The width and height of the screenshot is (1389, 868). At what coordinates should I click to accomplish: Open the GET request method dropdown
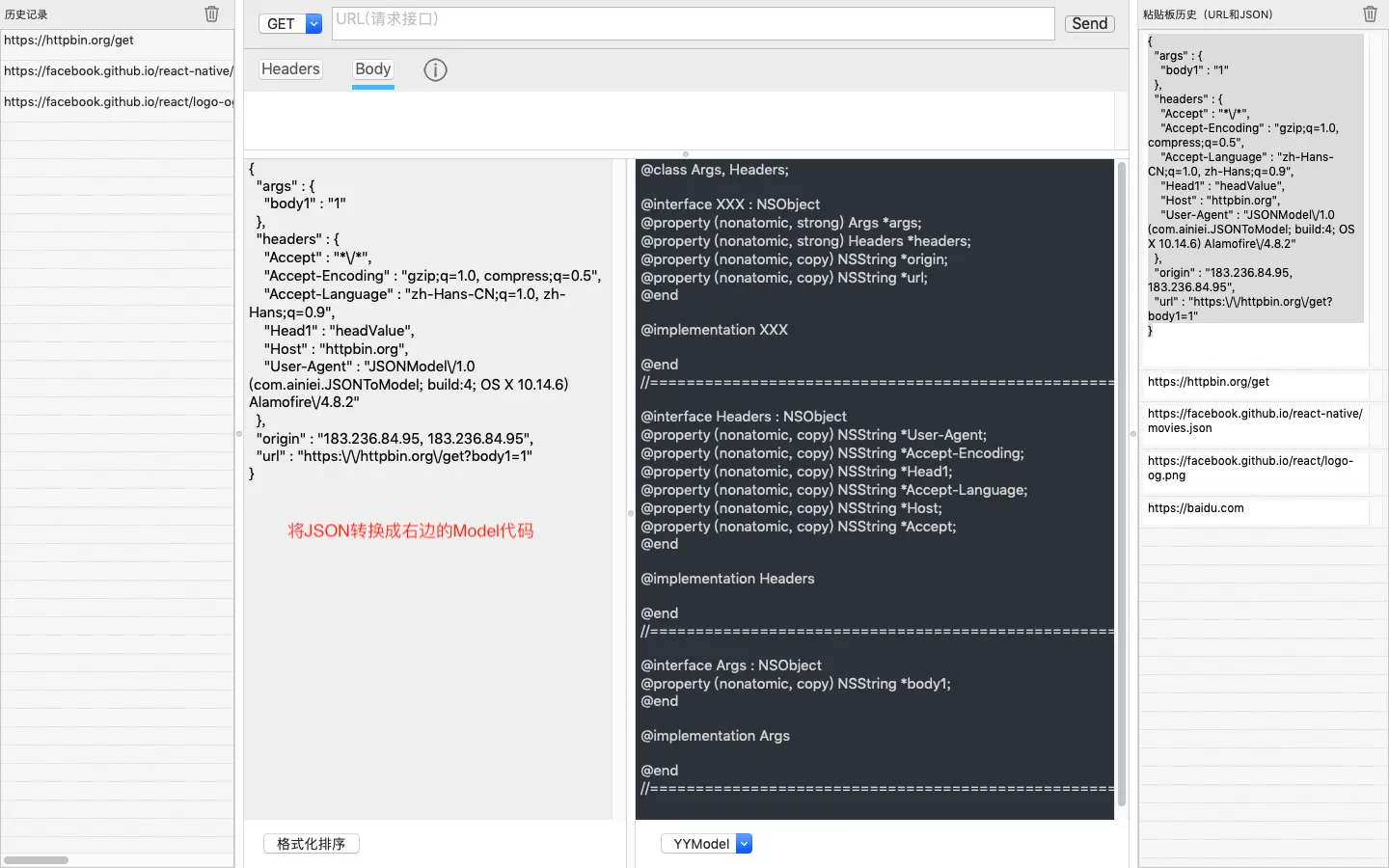290,24
